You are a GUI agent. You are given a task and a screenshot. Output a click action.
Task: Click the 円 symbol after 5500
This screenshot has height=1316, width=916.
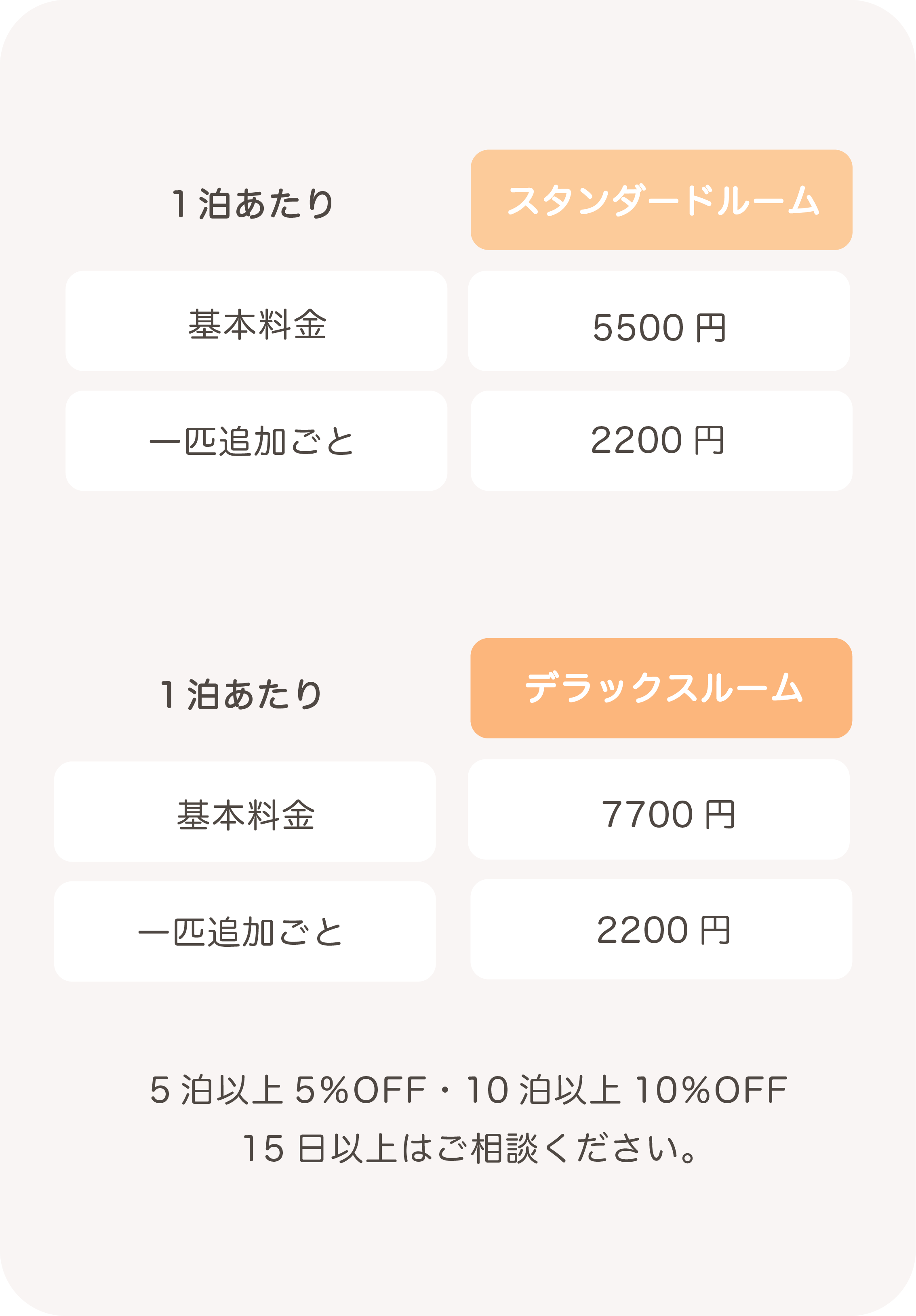pyautogui.click(x=711, y=328)
